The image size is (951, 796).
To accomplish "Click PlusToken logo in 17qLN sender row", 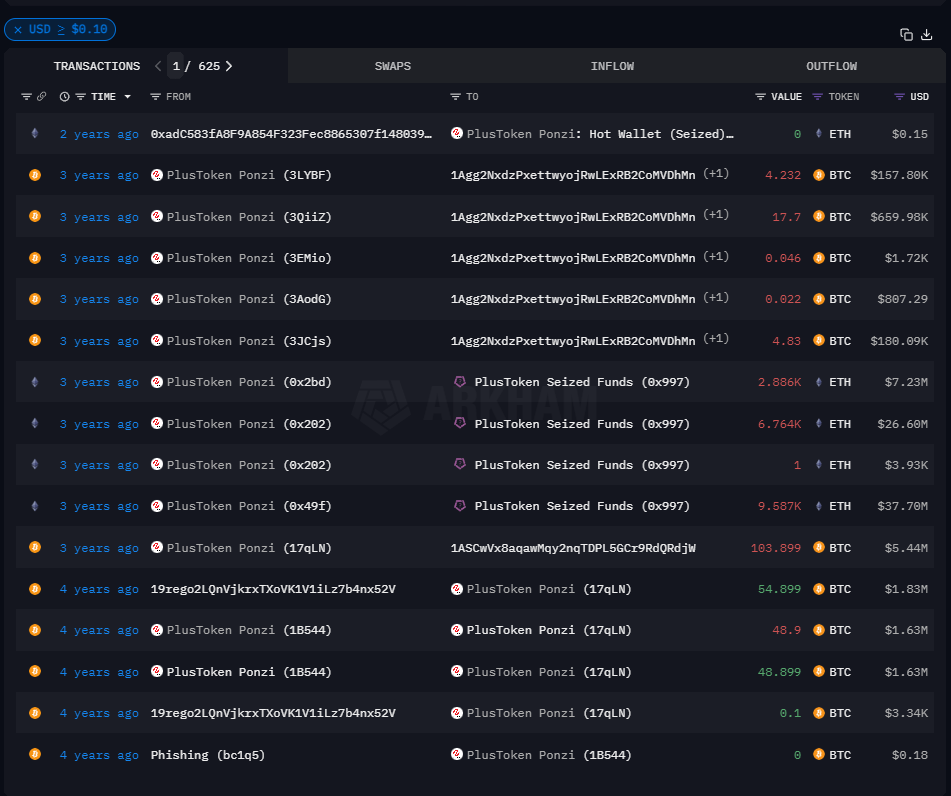I will (156, 547).
